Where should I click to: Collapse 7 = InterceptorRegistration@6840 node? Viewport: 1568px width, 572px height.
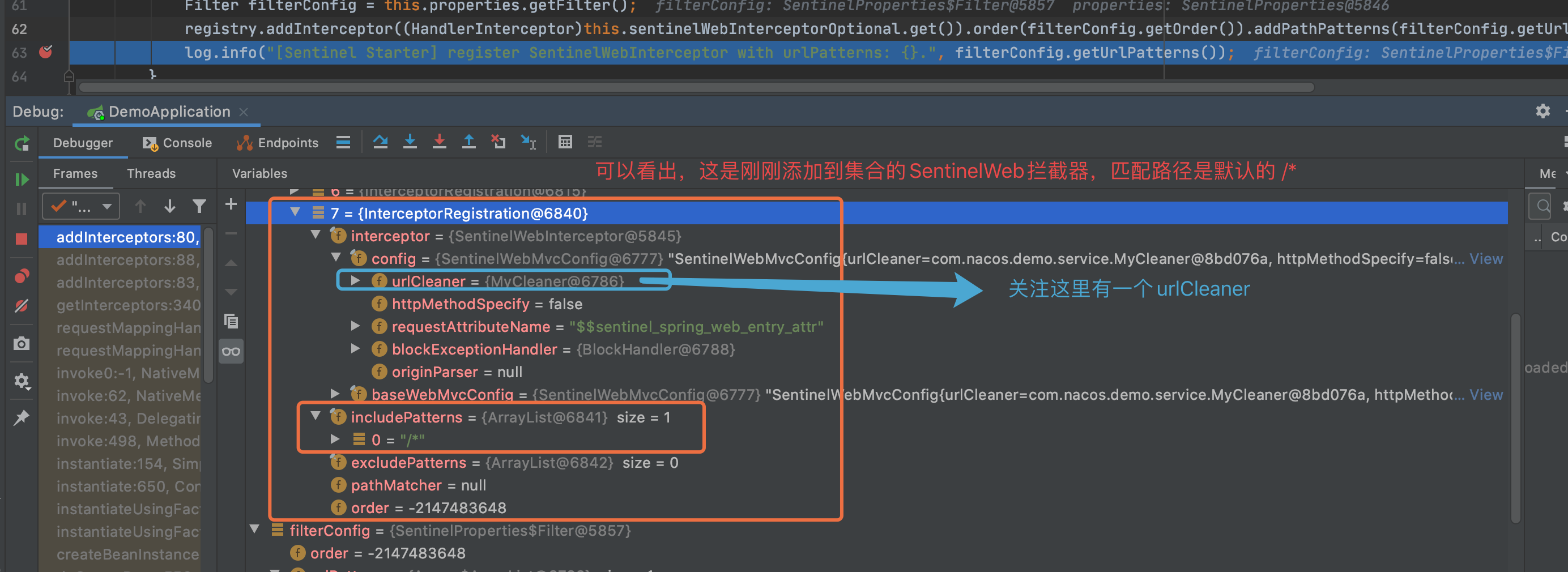(296, 213)
